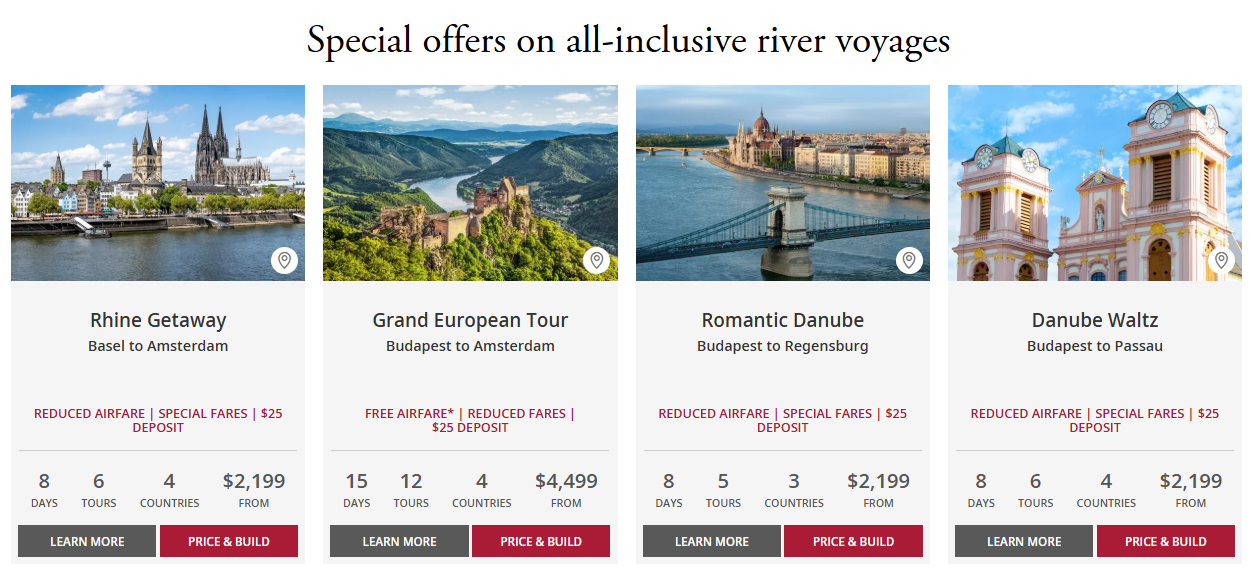1252x574 pixels.
Task: Click the Rhine Getaway title link
Action: point(158,321)
